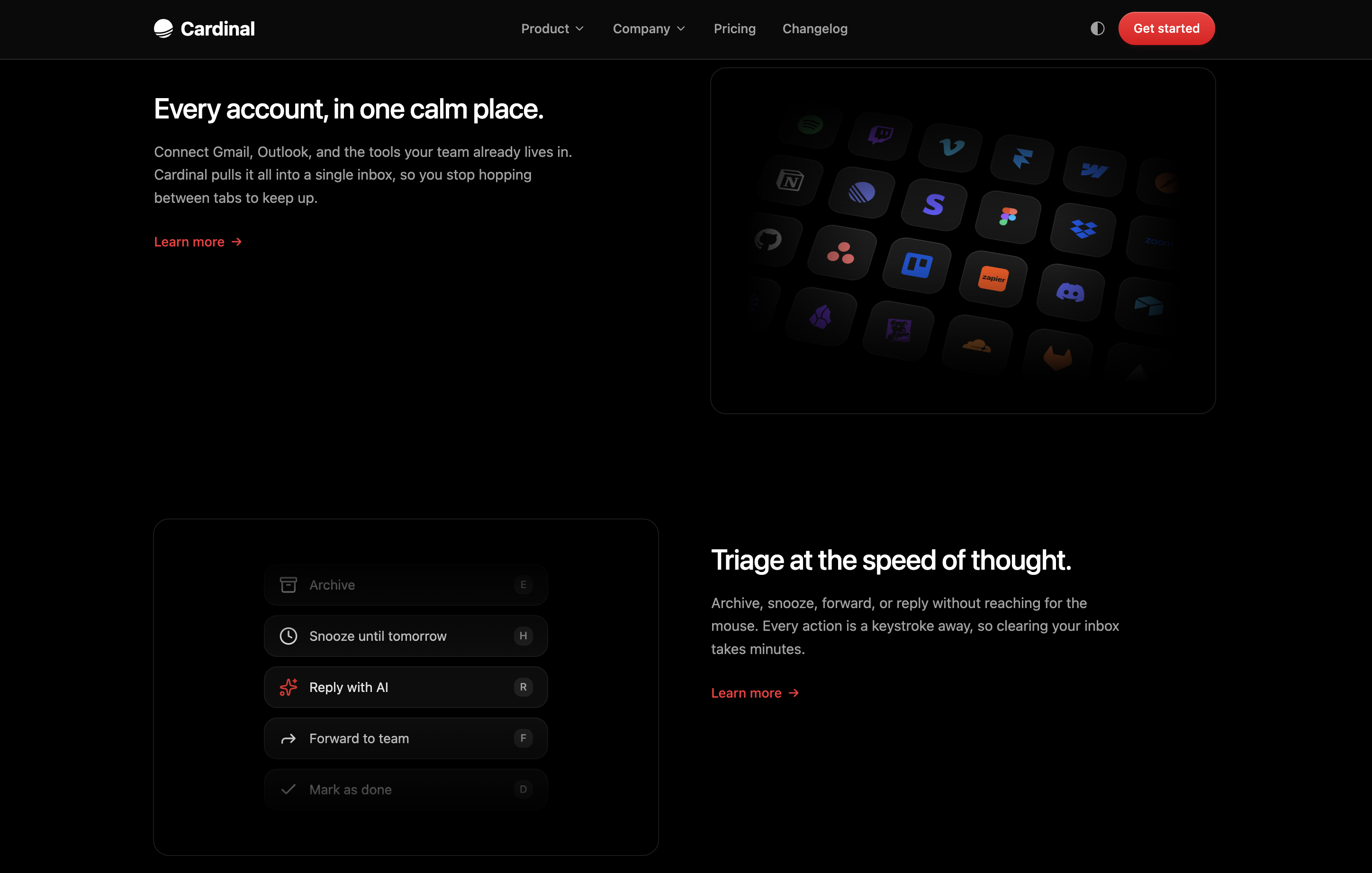
Task: Click the Obsidian integration icon
Action: click(x=821, y=317)
